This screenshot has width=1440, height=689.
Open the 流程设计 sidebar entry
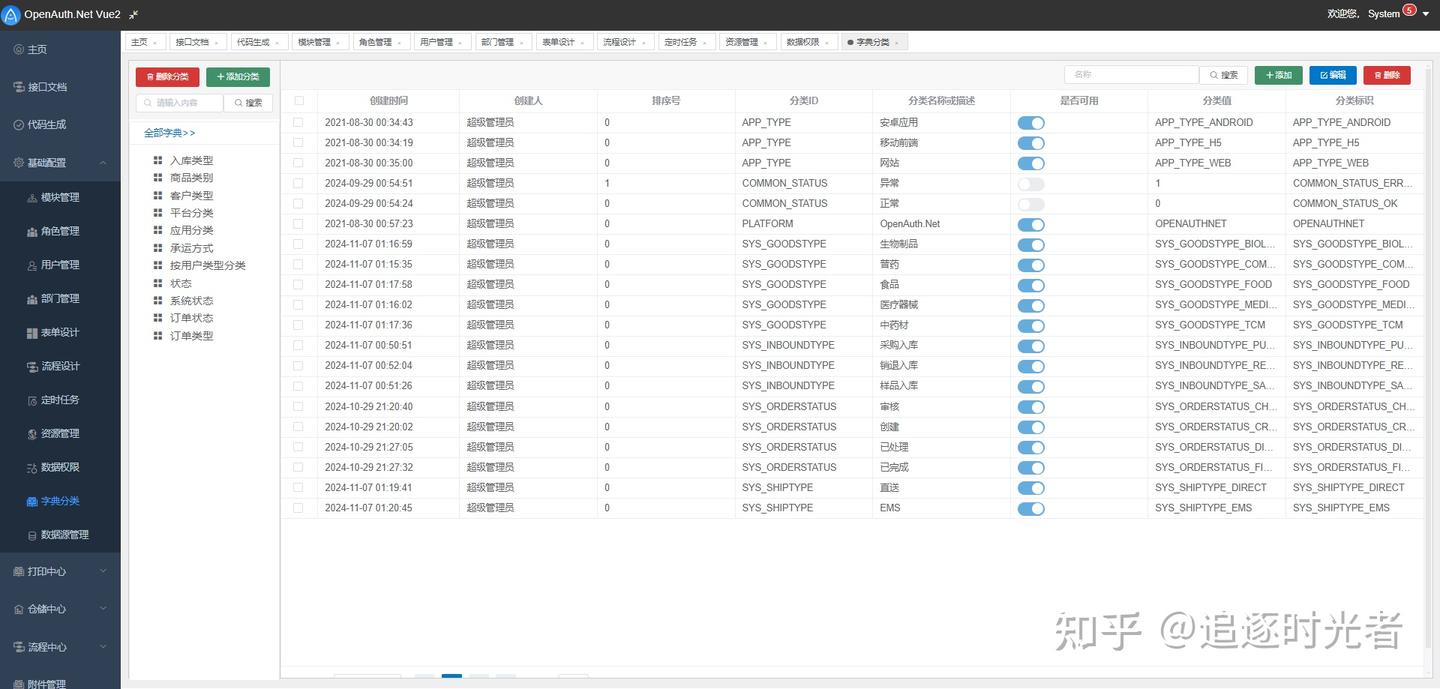point(60,366)
